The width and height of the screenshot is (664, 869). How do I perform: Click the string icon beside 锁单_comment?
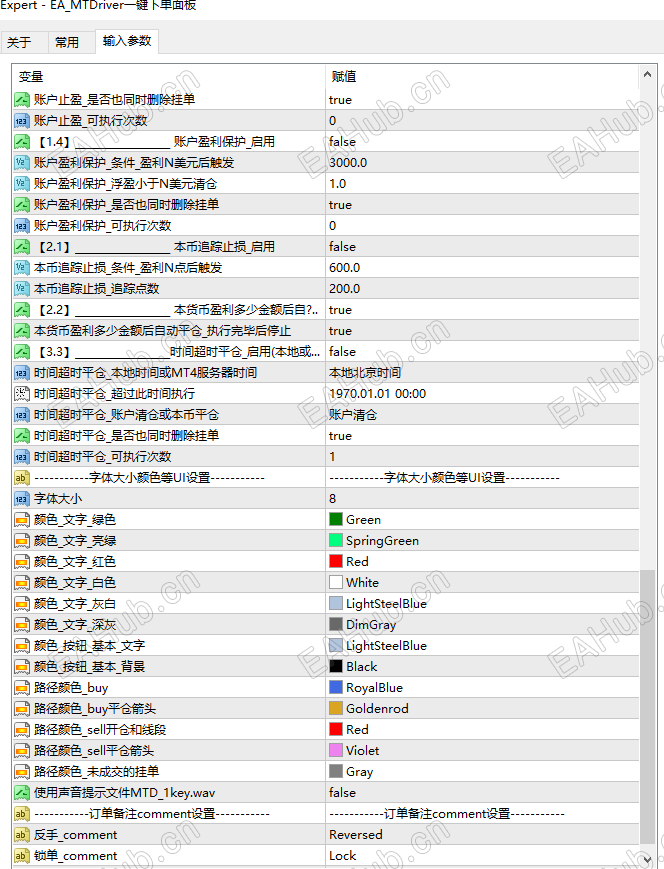point(22,856)
